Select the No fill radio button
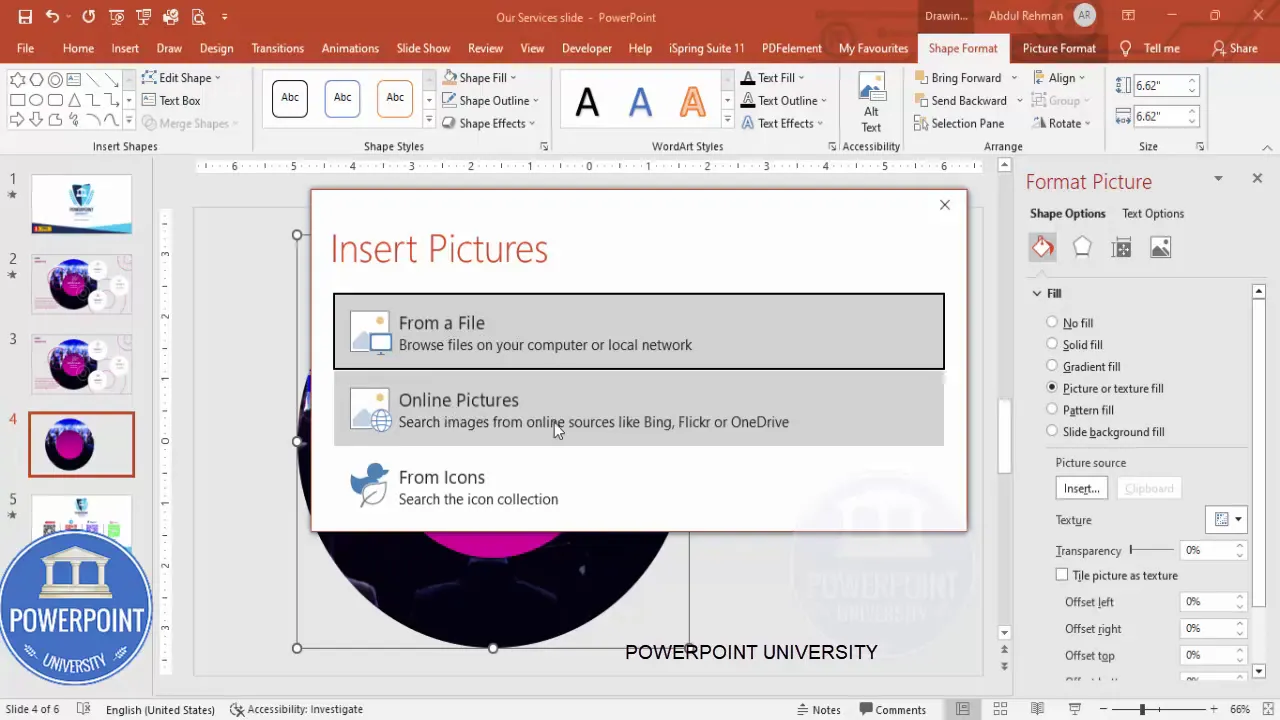 tap(1052, 322)
